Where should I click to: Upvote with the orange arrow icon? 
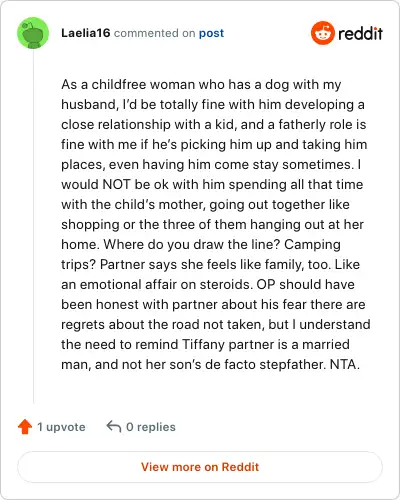25,427
